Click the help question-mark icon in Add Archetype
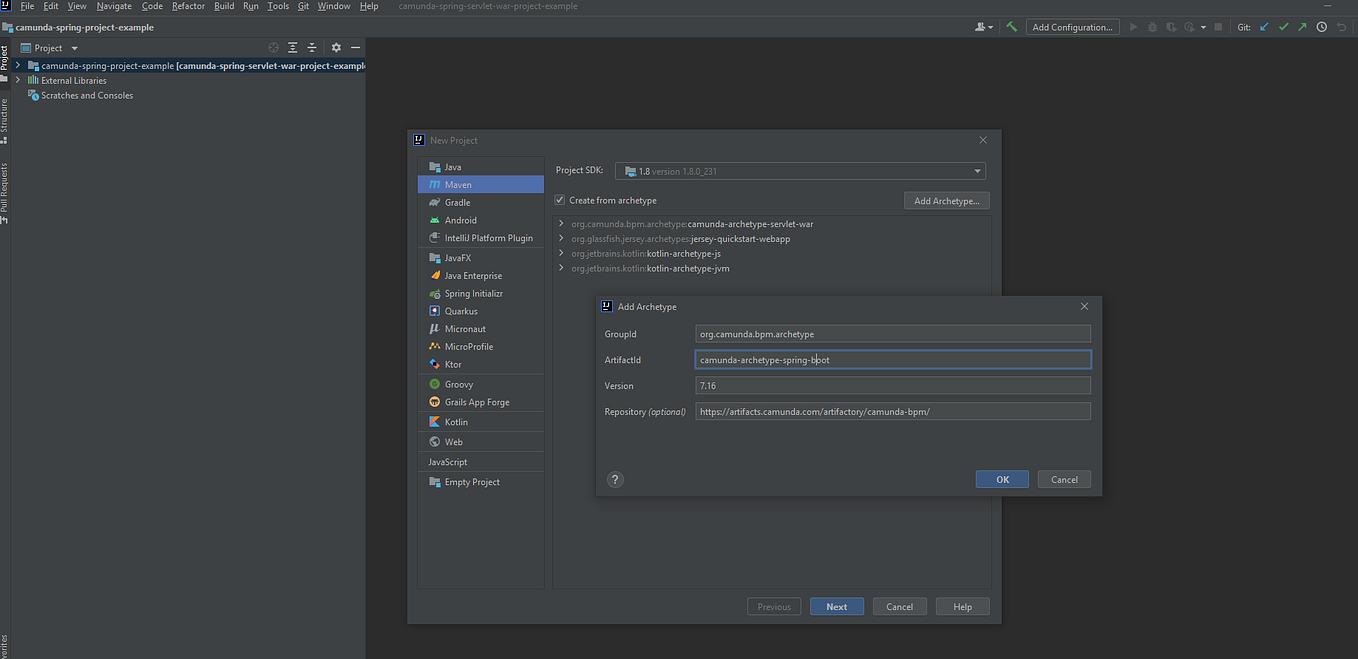This screenshot has height=659, width=1358. [614, 479]
